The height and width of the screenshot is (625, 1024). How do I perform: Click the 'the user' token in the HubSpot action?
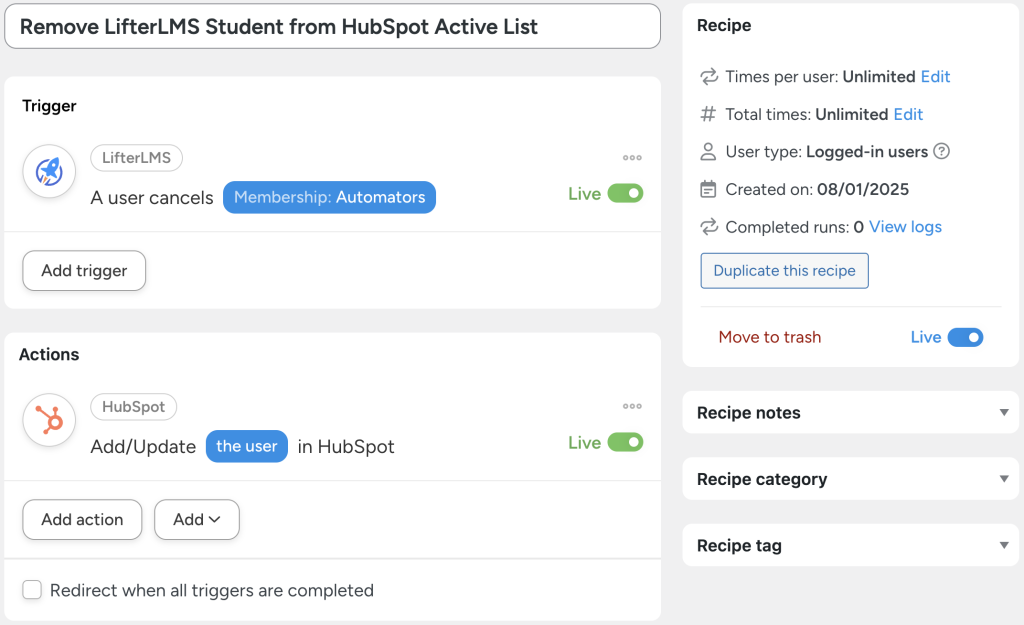click(246, 446)
